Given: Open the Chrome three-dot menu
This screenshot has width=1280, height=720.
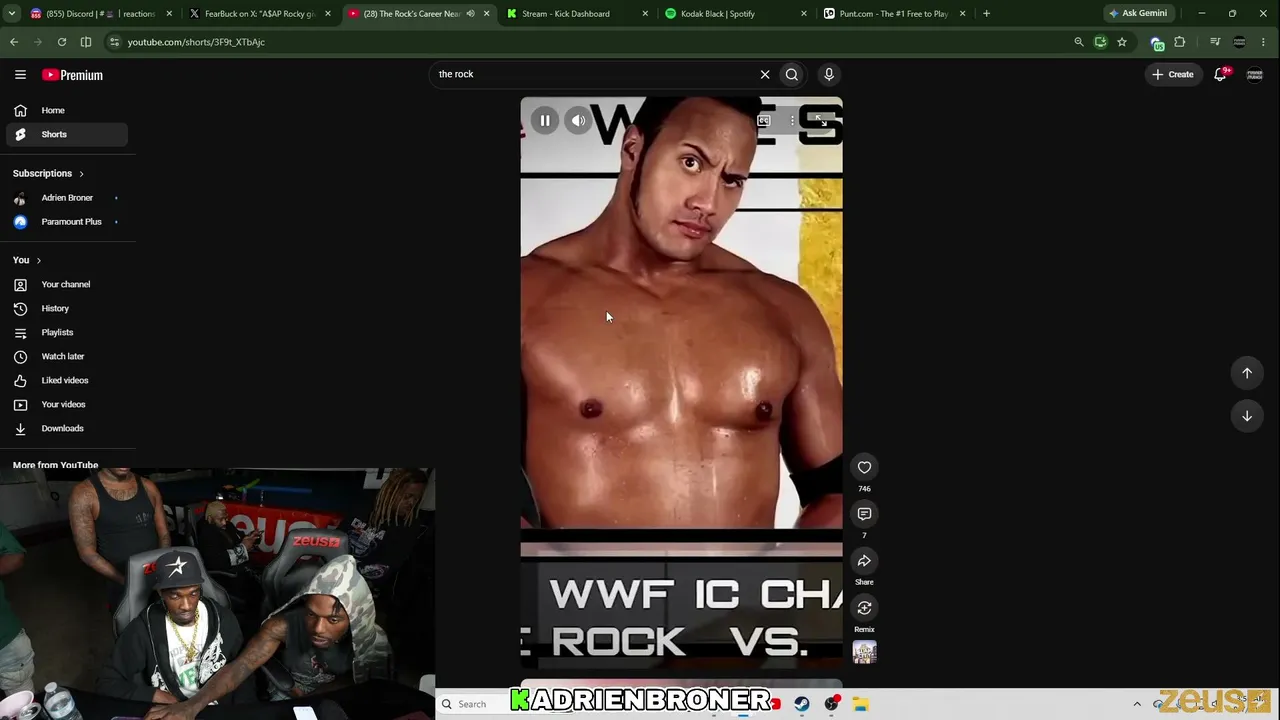Looking at the screenshot, I should tap(1264, 42).
